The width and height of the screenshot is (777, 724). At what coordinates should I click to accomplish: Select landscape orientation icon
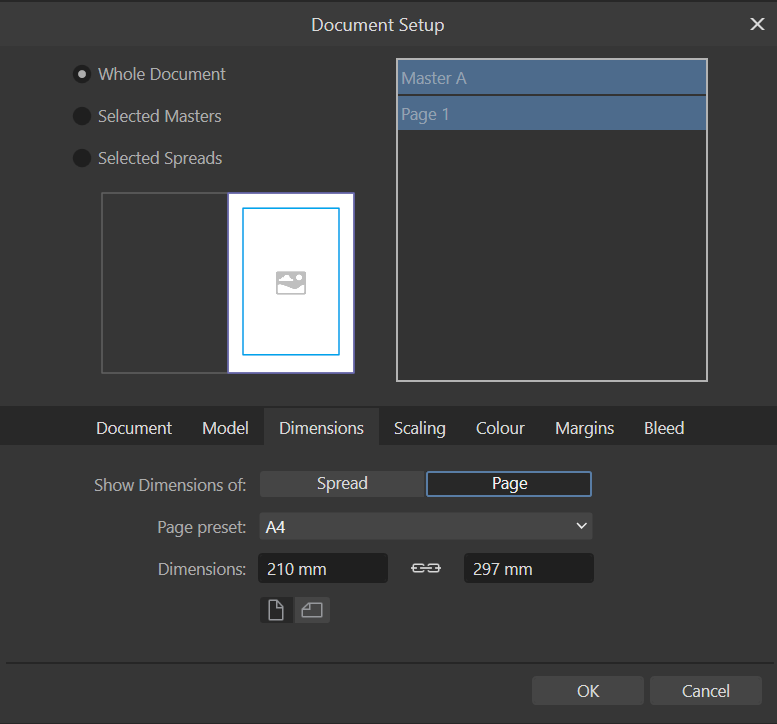click(312, 610)
